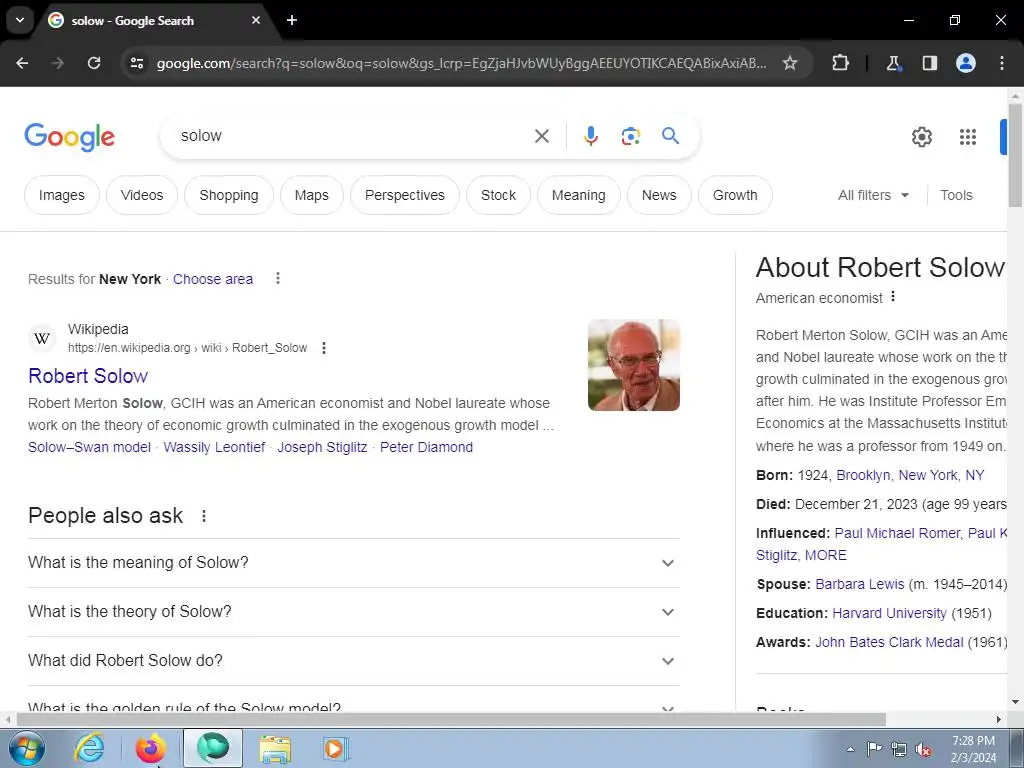Toggle the side panel icon

click(x=930, y=63)
